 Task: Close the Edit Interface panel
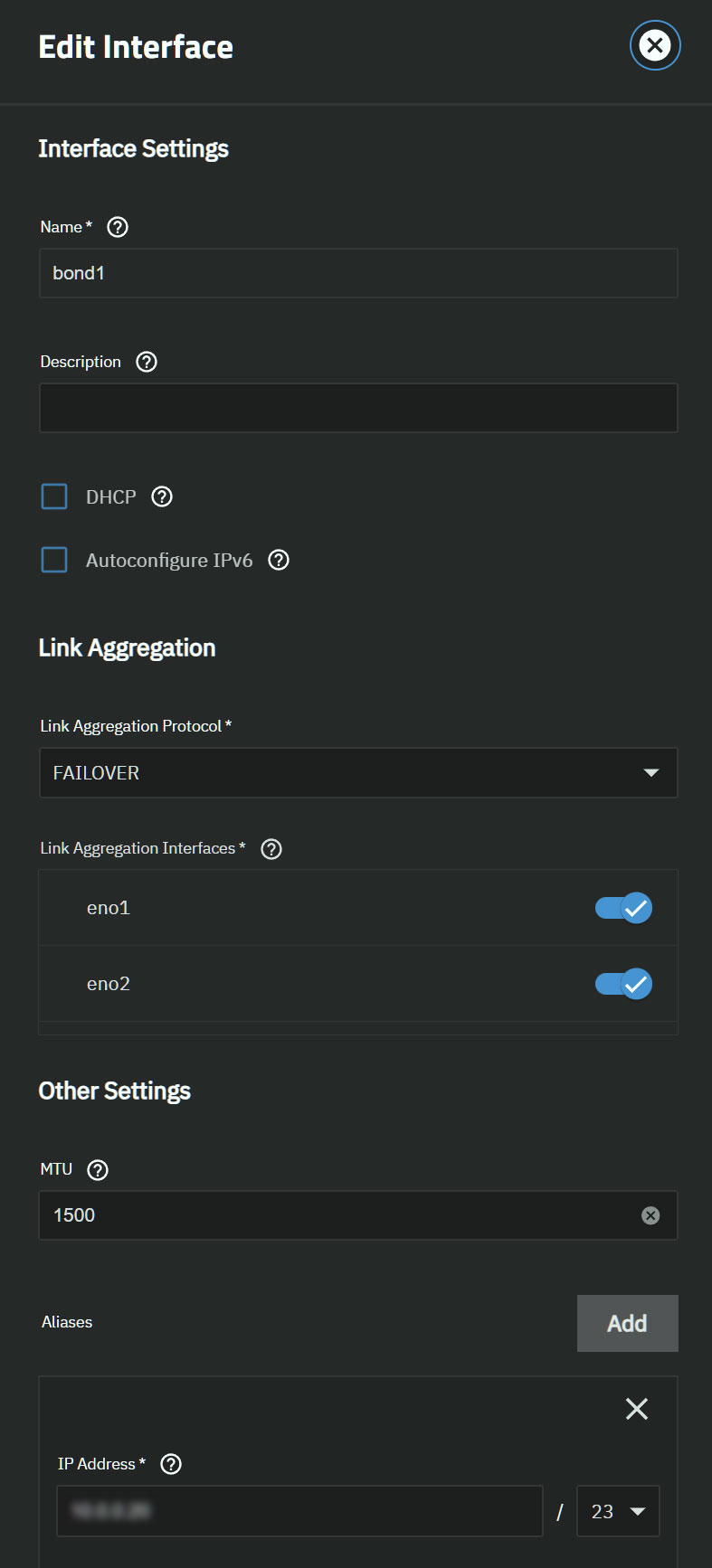pyautogui.click(x=655, y=45)
